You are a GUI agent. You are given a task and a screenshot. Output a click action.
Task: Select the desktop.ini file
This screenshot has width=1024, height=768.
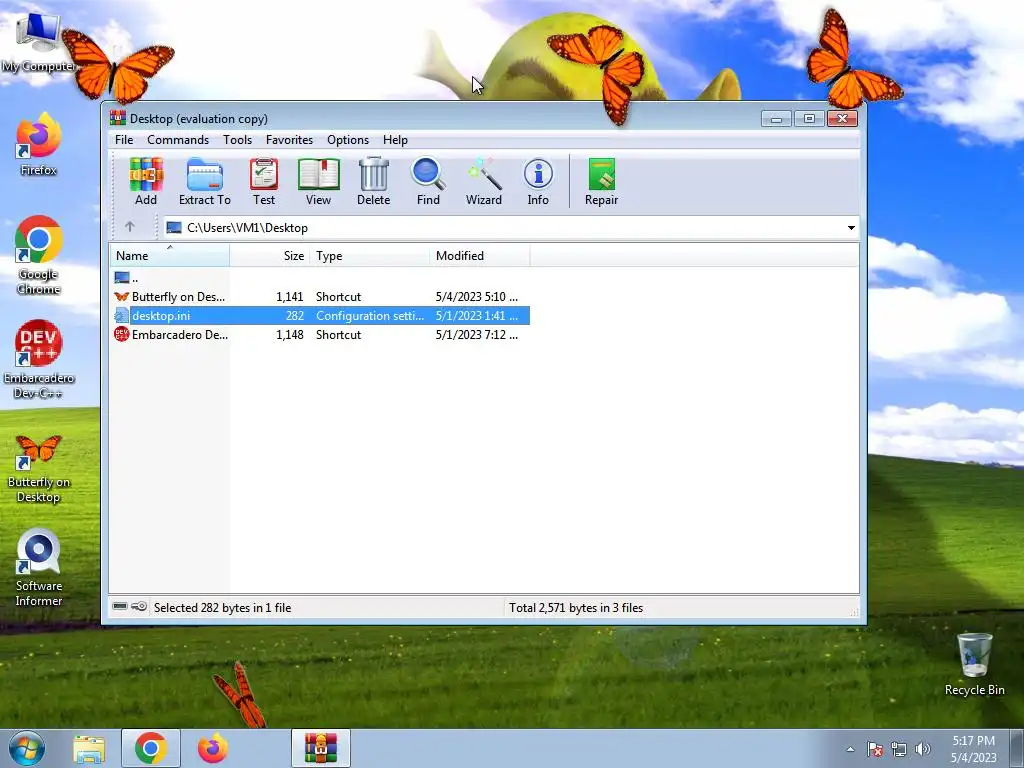pyautogui.click(x=320, y=315)
